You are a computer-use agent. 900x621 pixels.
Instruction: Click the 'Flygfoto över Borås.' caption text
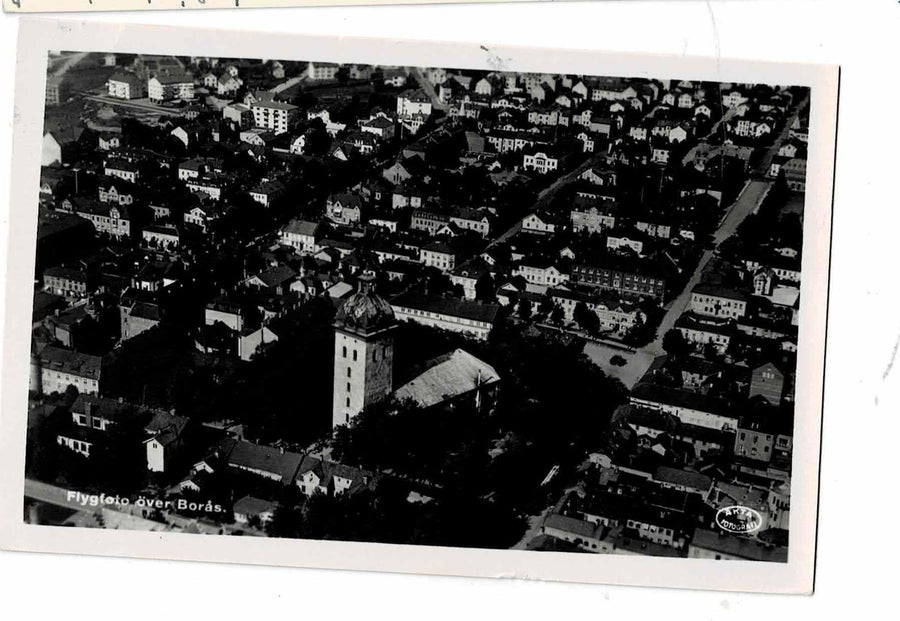[x=146, y=502]
